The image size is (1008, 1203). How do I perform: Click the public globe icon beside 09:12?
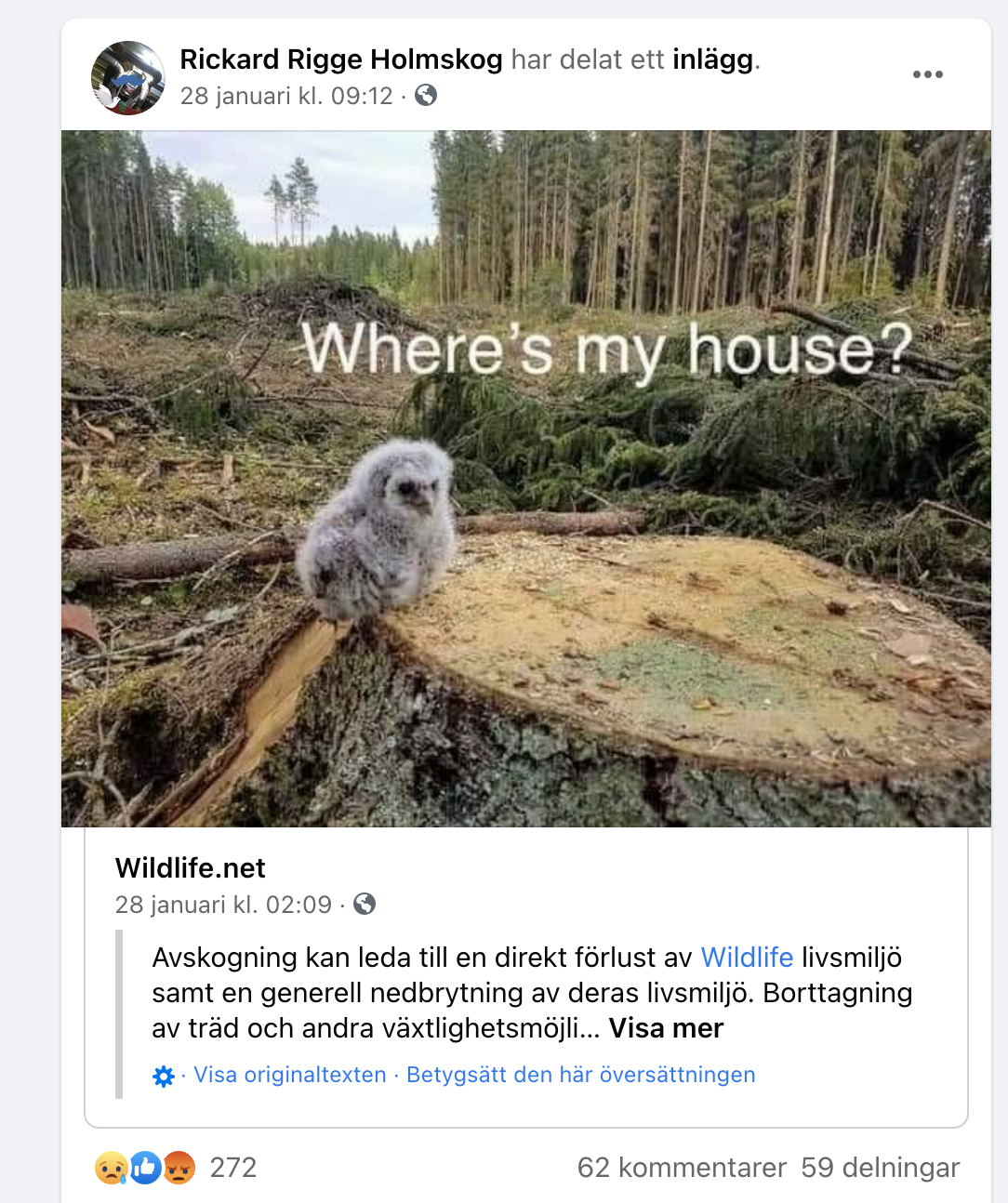[x=426, y=95]
